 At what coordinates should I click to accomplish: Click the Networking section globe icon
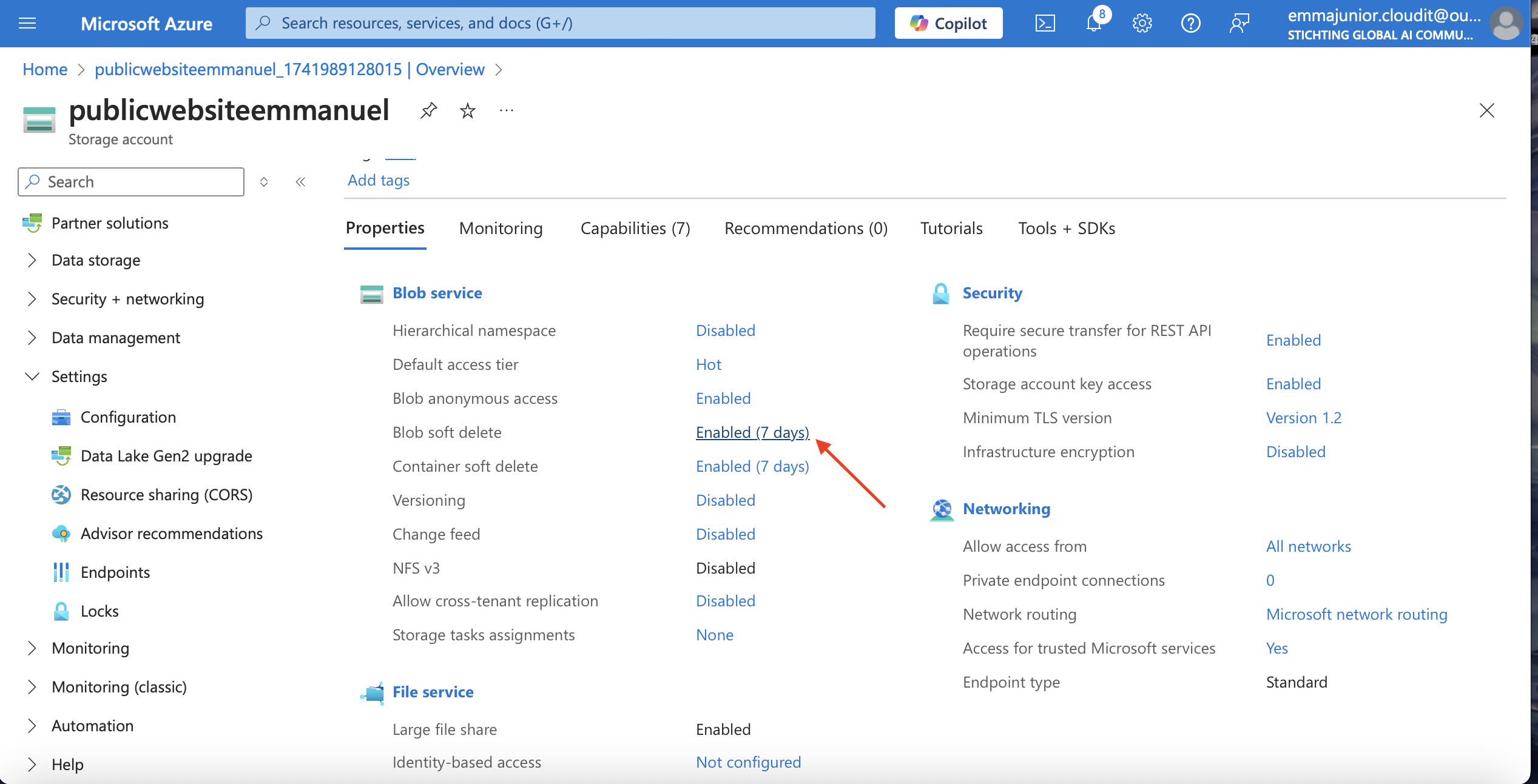(x=942, y=509)
